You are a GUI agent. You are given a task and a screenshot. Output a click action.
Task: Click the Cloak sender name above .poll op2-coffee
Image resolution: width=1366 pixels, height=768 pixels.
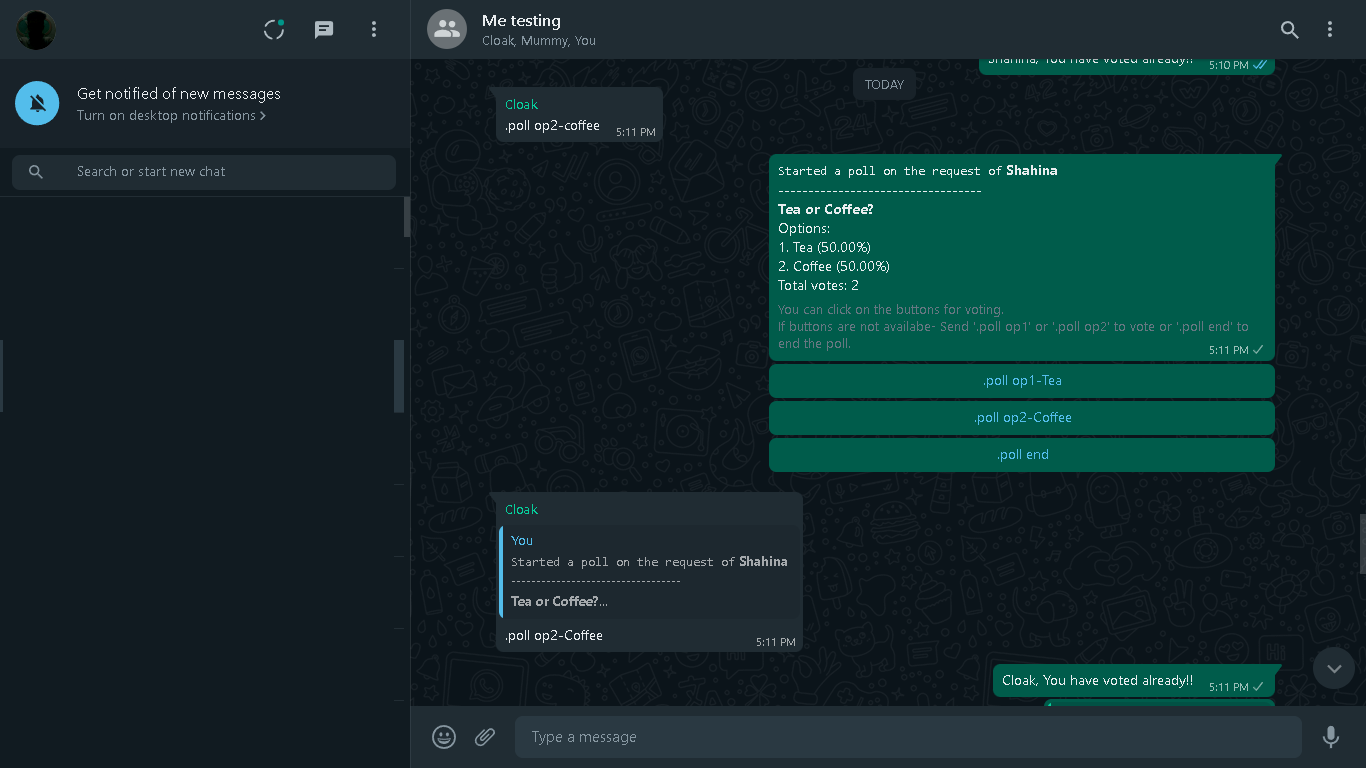pos(521,105)
